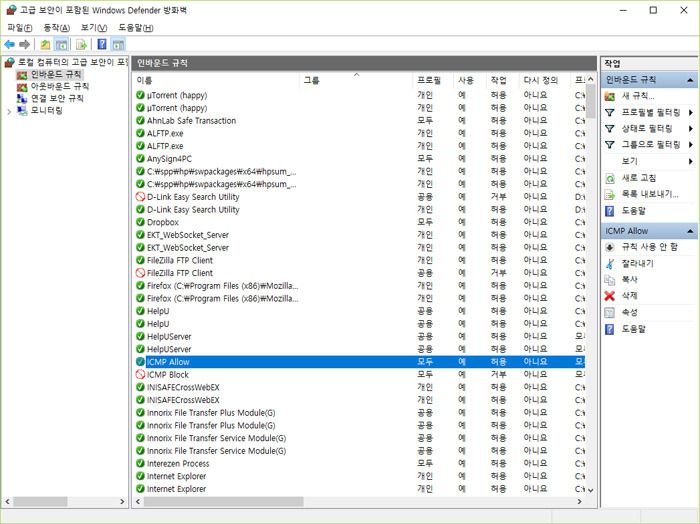700x524 pixels.
Task: Open the 파일 menu
Action: coord(20,28)
